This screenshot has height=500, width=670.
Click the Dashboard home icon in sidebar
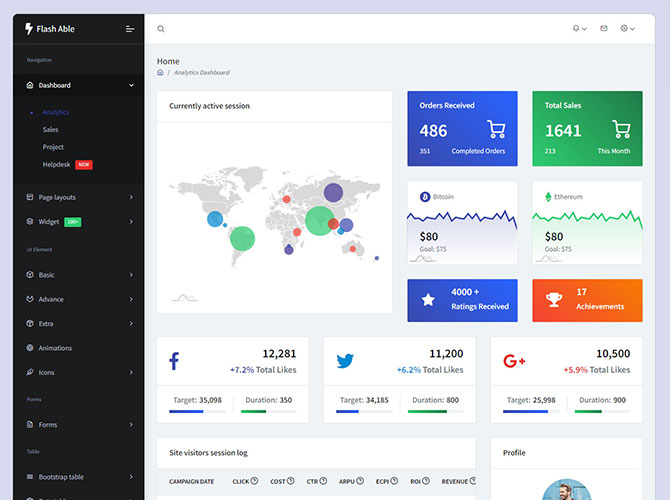coord(29,85)
